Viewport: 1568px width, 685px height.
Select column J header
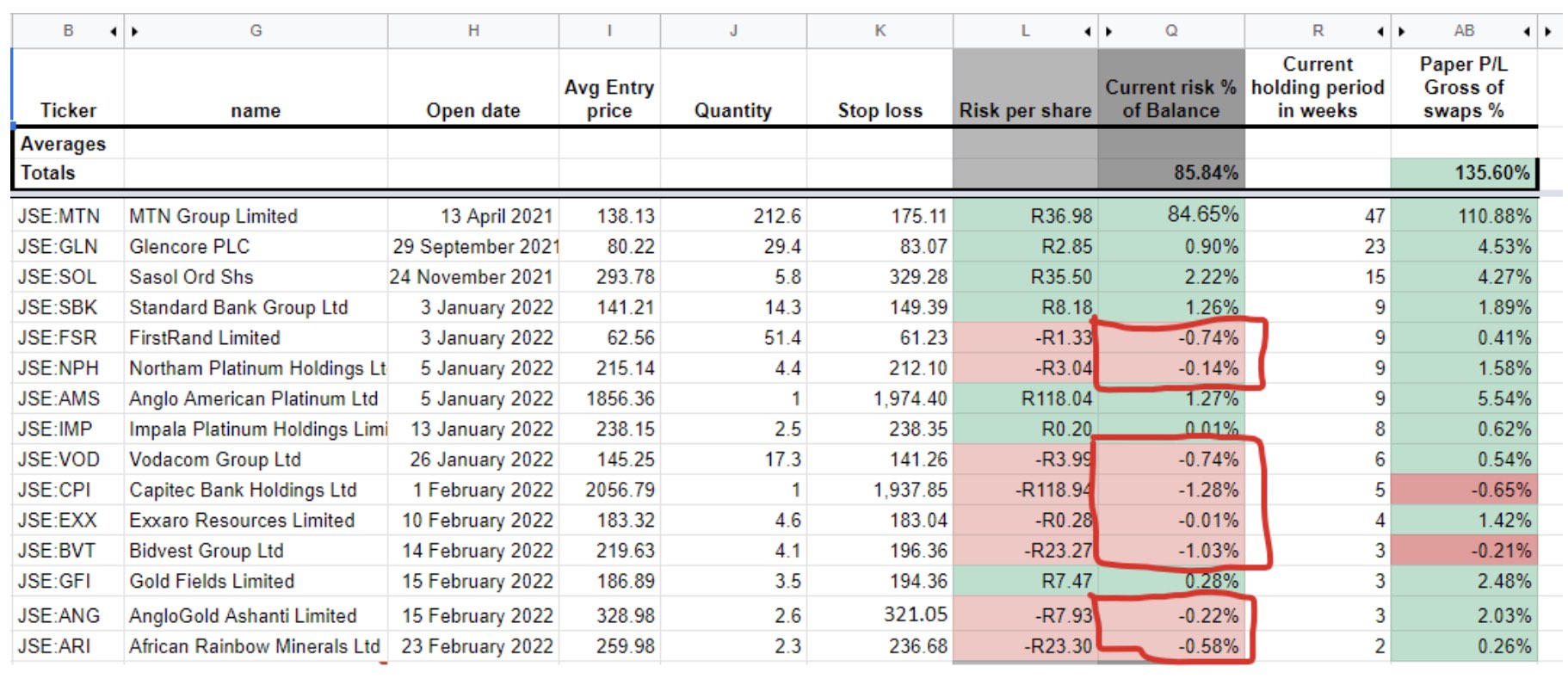click(733, 31)
